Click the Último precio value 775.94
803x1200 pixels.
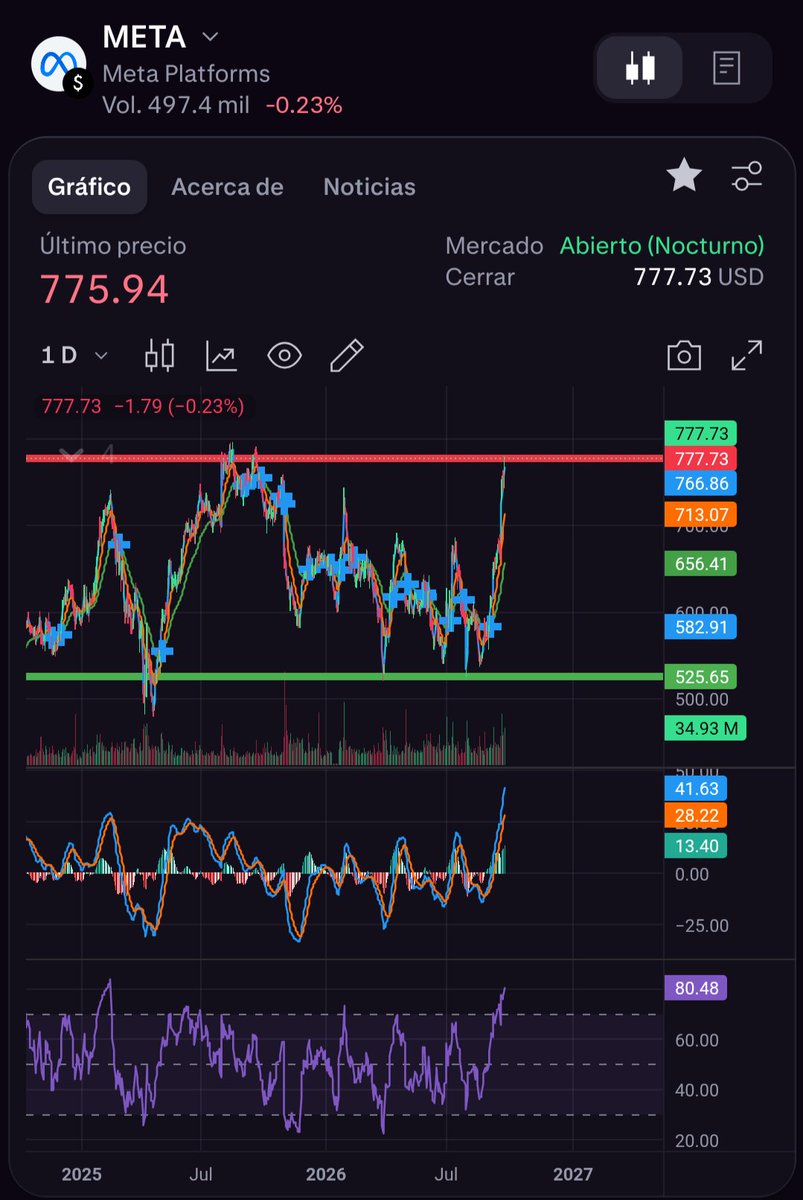click(104, 290)
